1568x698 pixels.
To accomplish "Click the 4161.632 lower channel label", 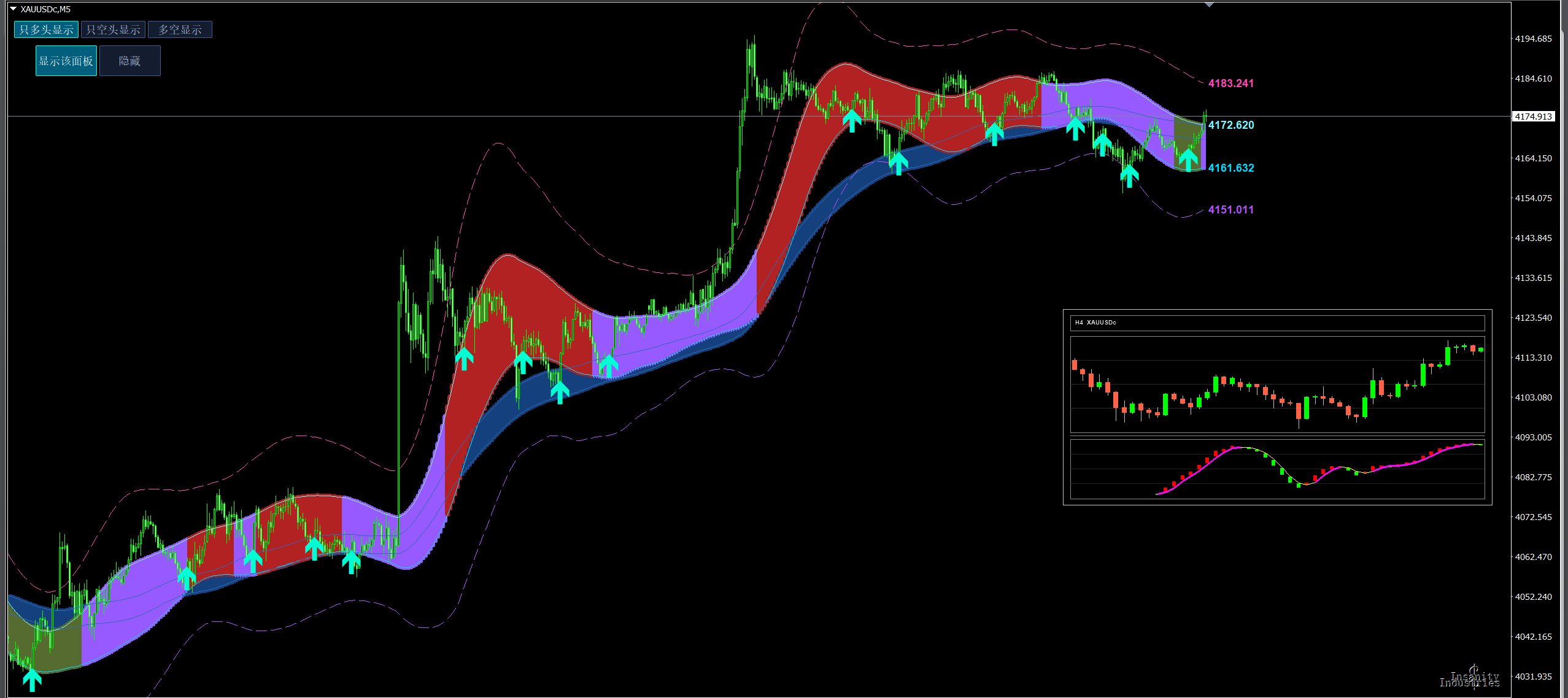I will click(1230, 168).
